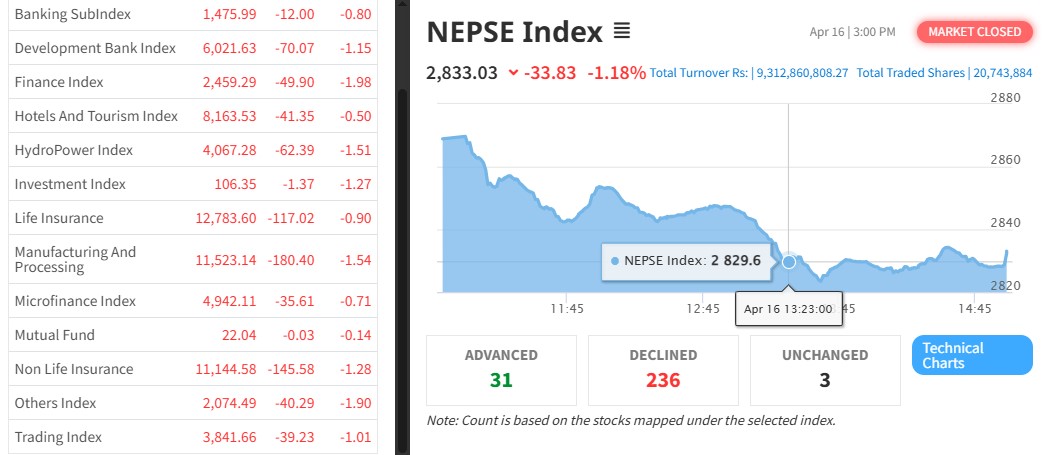The image size is (1046, 455).
Task: Click the sub-indices list vertical scrollbar
Action: (402, 250)
